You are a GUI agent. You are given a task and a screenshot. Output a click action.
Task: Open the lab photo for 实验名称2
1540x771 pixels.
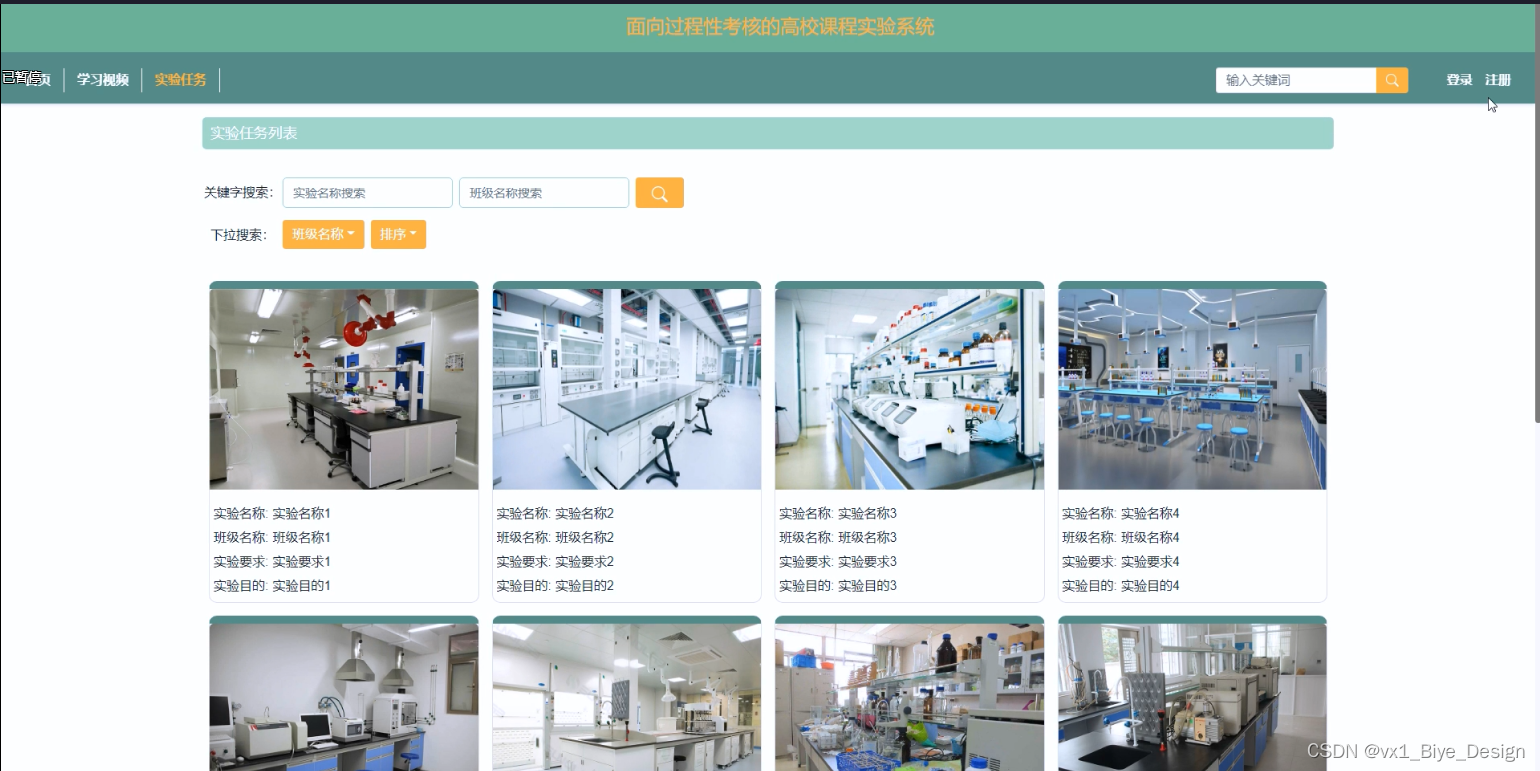(627, 389)
